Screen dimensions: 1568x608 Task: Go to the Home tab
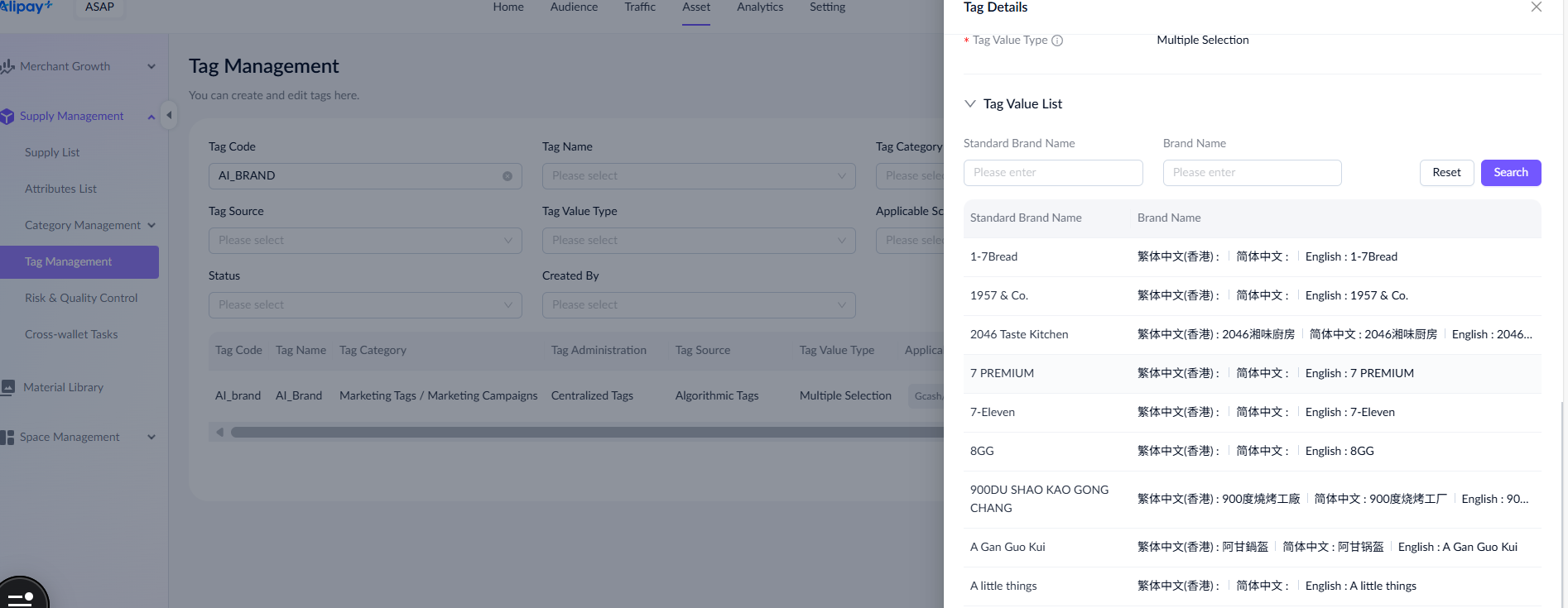pyautogui.click(x=508, y=7)
